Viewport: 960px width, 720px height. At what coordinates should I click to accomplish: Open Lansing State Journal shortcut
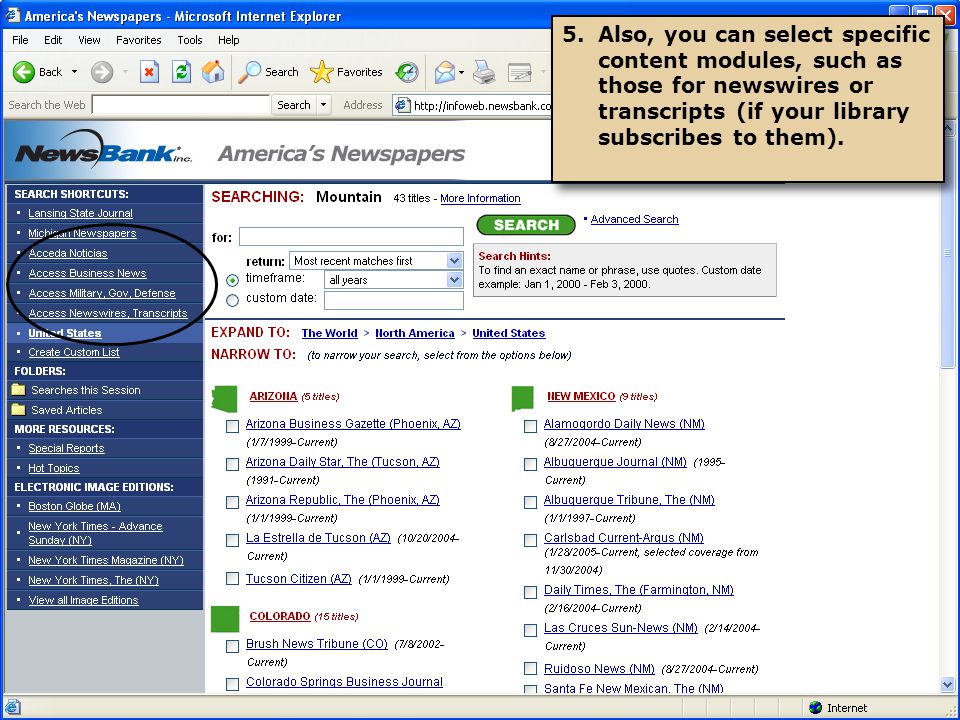point(80,213)
